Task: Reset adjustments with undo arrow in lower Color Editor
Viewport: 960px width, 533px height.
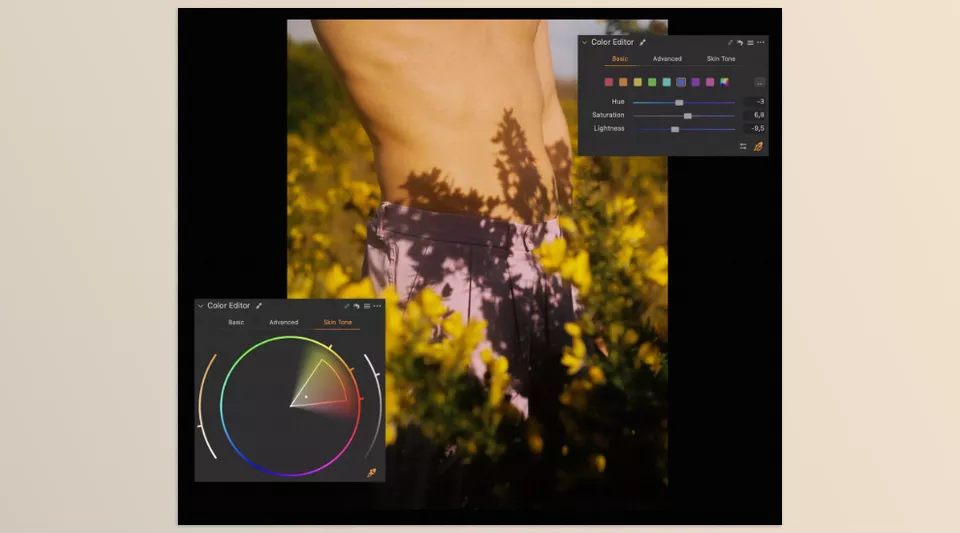Action: (x=356, y=306)
